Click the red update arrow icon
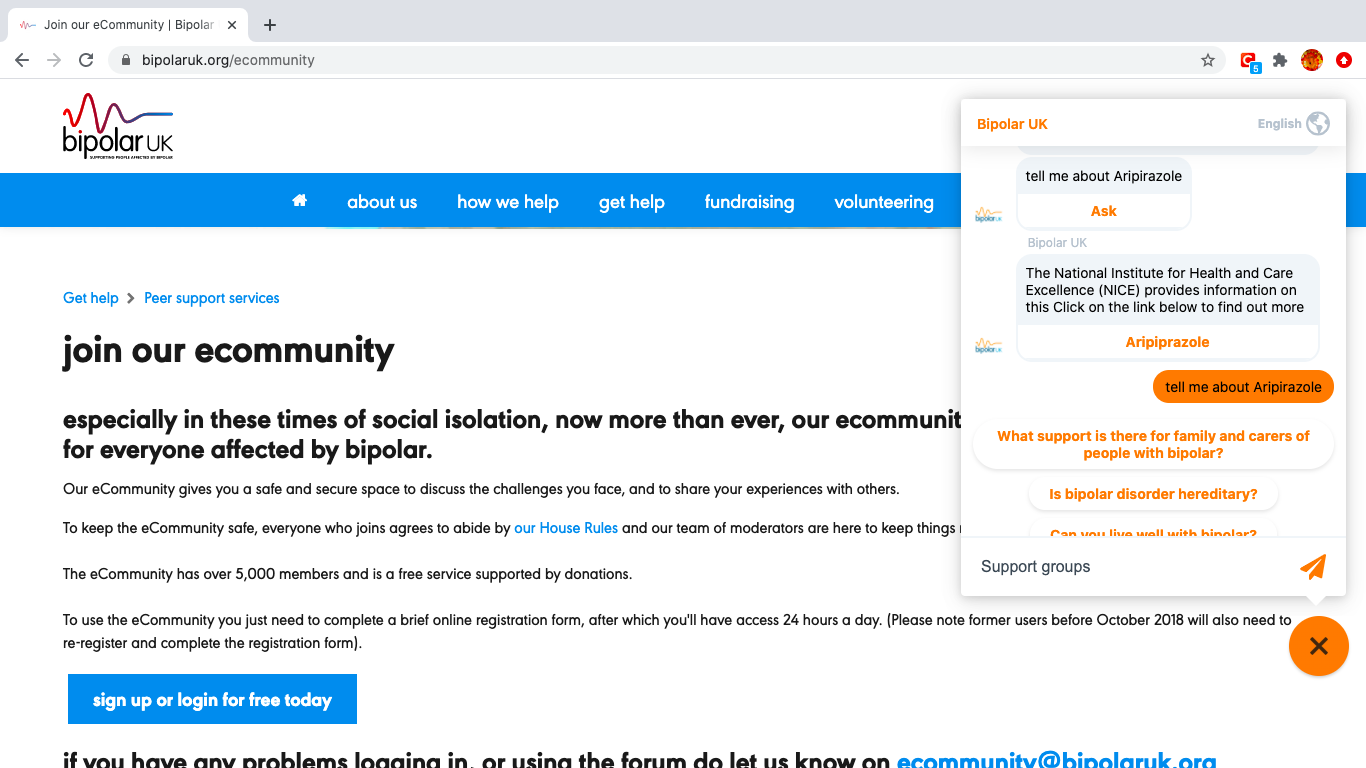1366x768 pixels. [x=1344, y=60]
